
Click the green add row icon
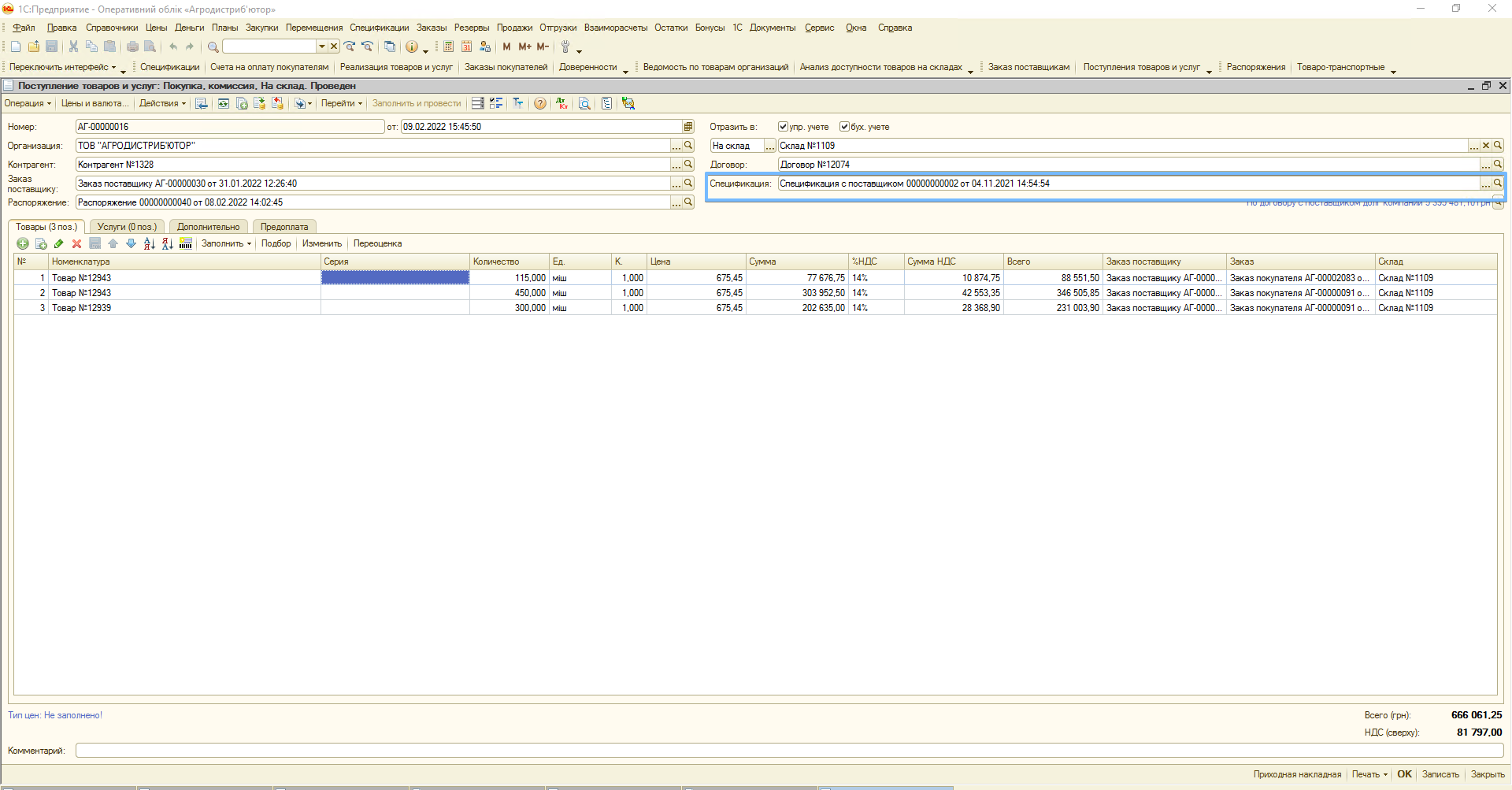click(x=23, y=244)
